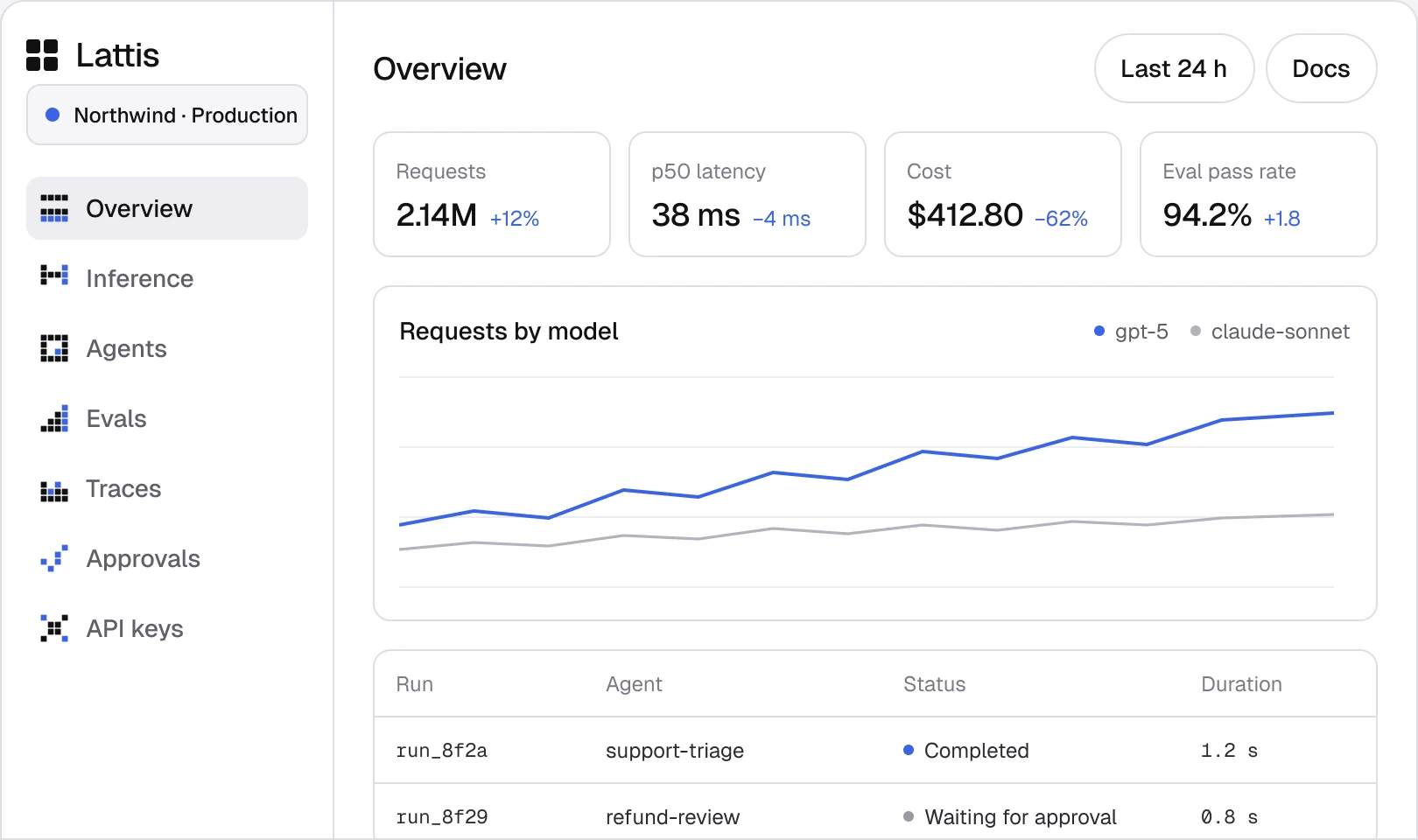Click the Cost $412.80 card
The width and height of the screenshot is (1418, 840).
pos(1003,194)
